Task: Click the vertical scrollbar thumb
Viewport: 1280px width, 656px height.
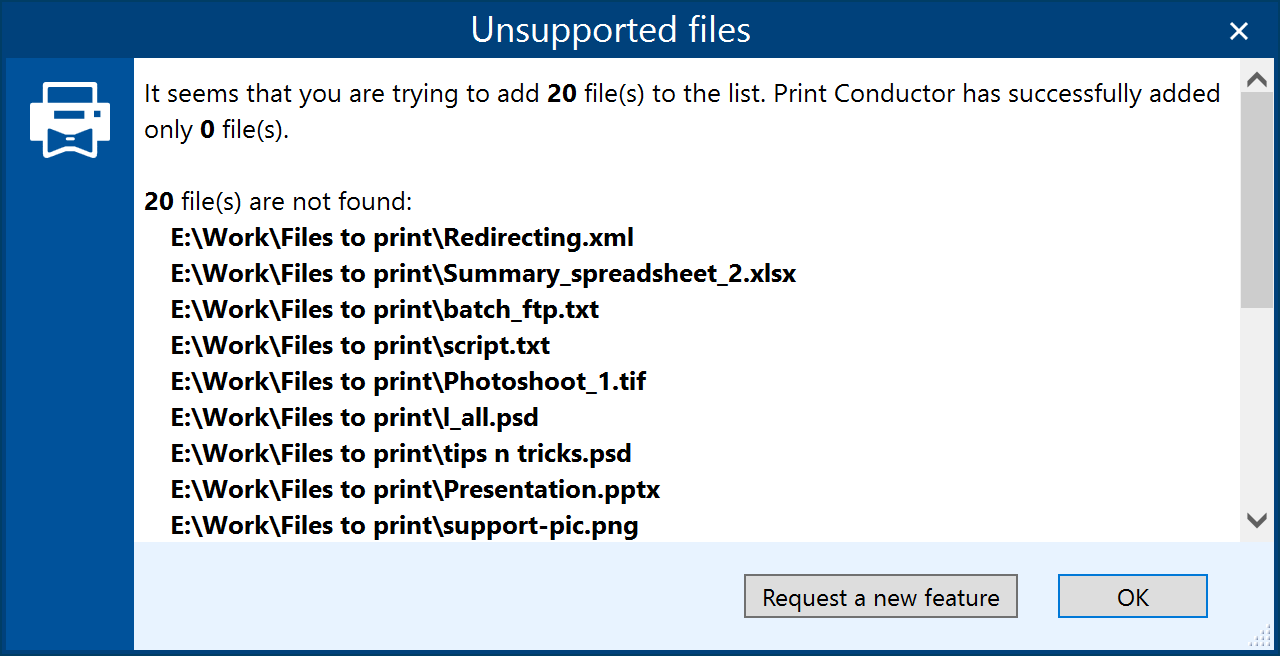Action: [x=1256, y=200]
